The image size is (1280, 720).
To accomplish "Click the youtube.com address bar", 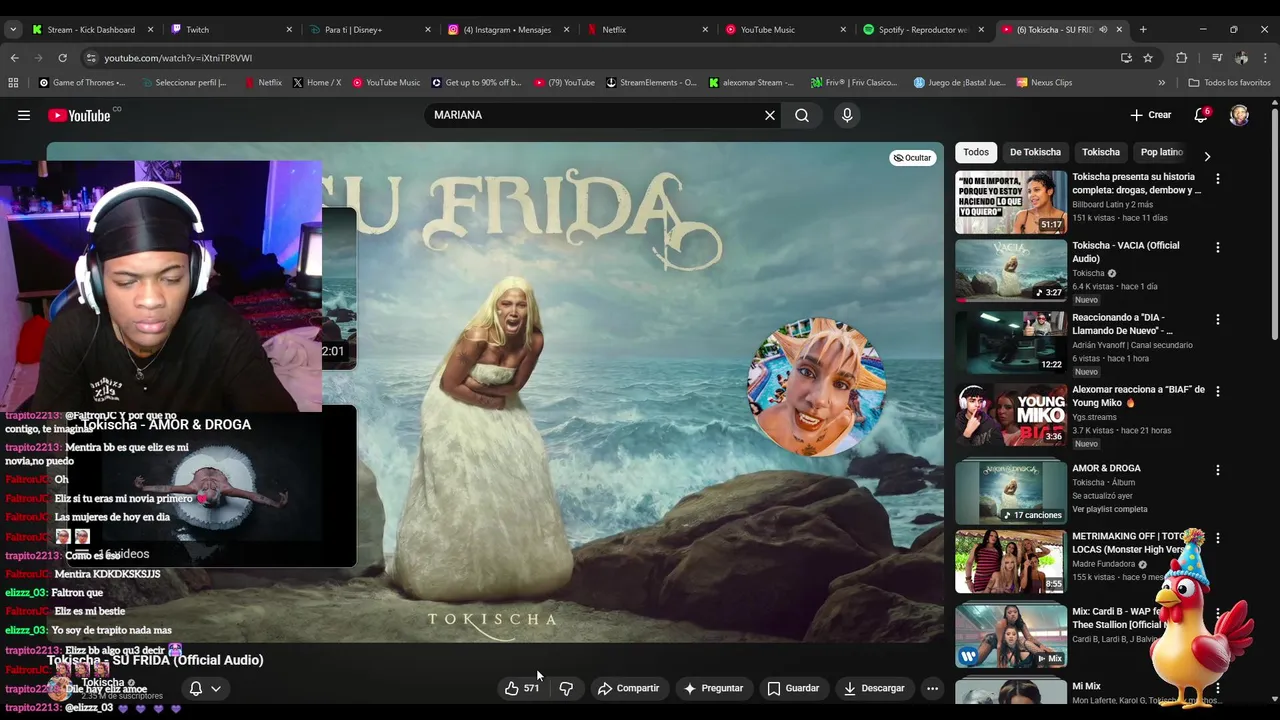I will point(600,58).
